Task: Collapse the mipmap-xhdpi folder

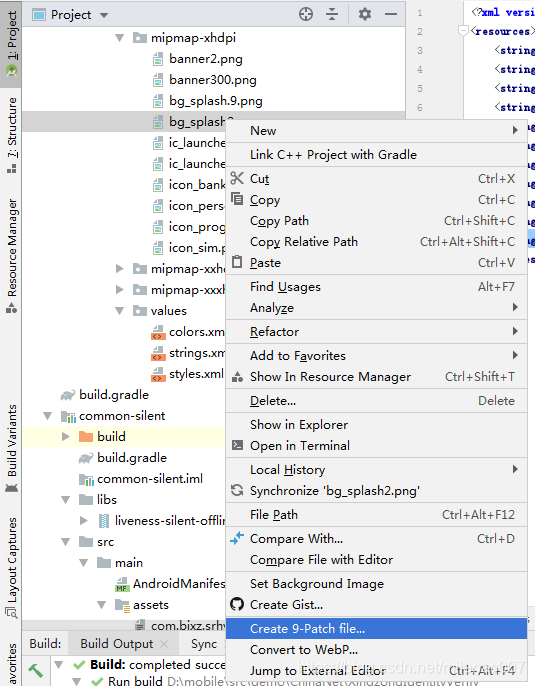Action: 119,38
